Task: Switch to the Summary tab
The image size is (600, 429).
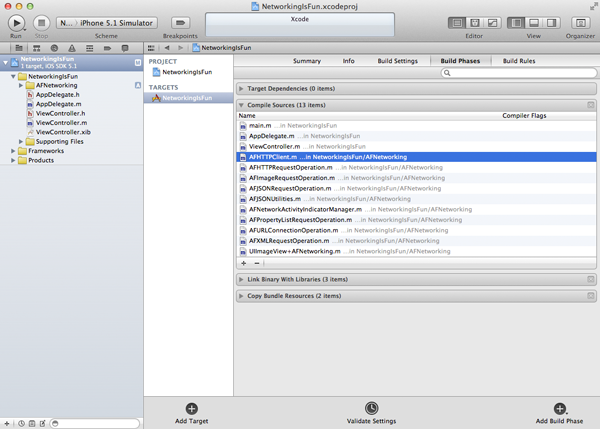Action: [x=307, y=61]
